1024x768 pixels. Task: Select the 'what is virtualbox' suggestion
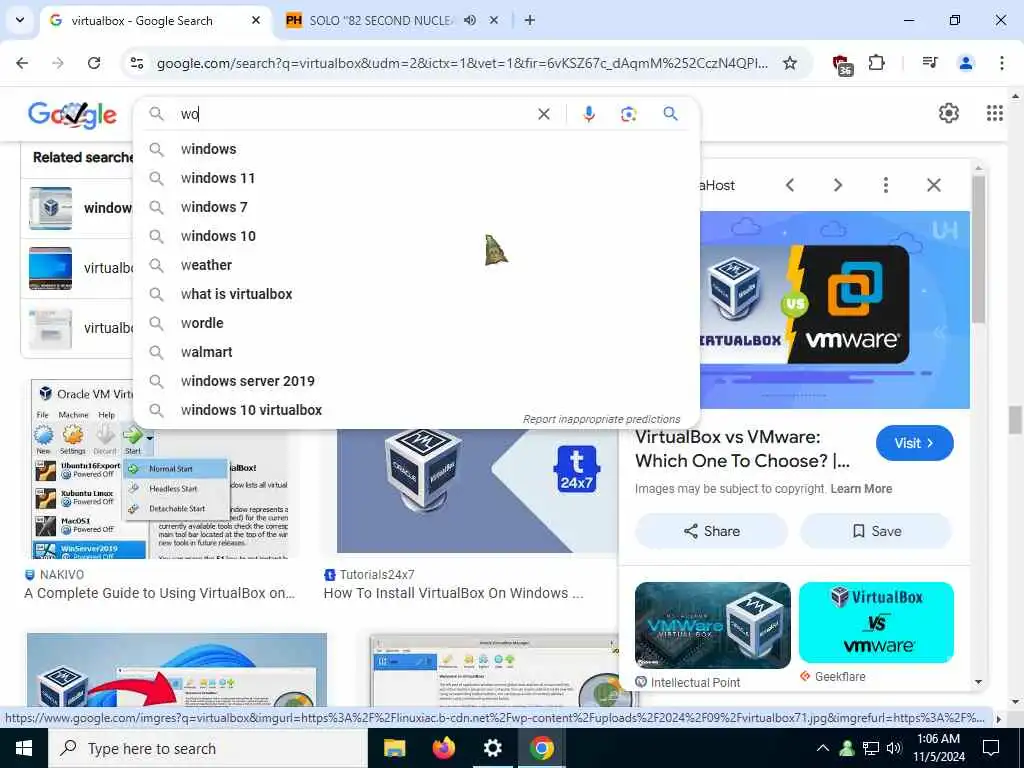417,294
